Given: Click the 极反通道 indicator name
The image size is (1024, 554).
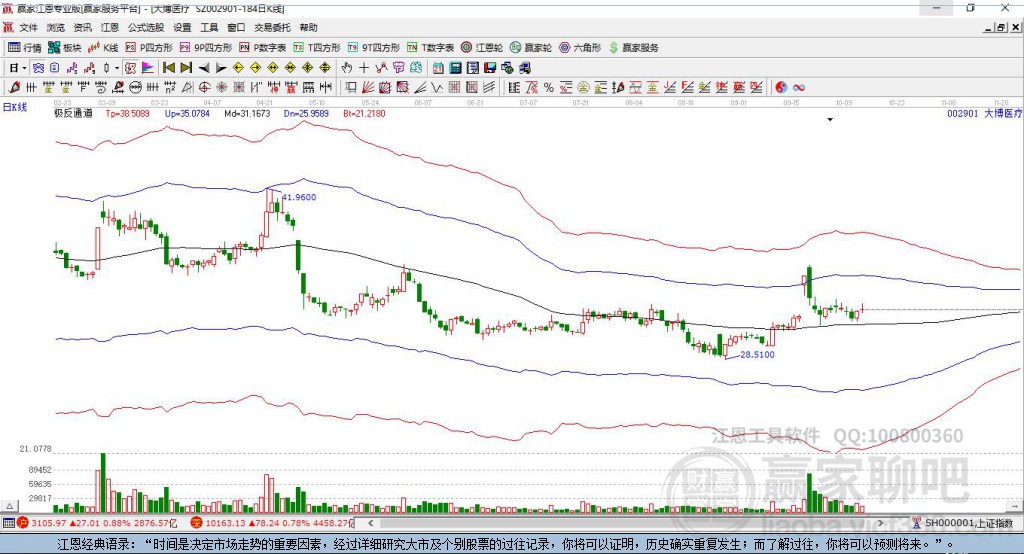Looking at the screenshot, I should [73, 113].
